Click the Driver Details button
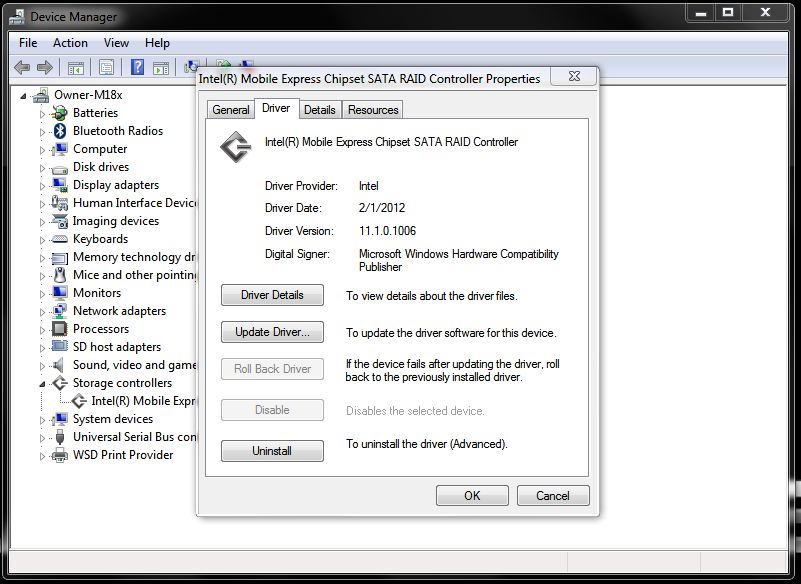This screenshot has width=801, height=584. coord(272,295)
